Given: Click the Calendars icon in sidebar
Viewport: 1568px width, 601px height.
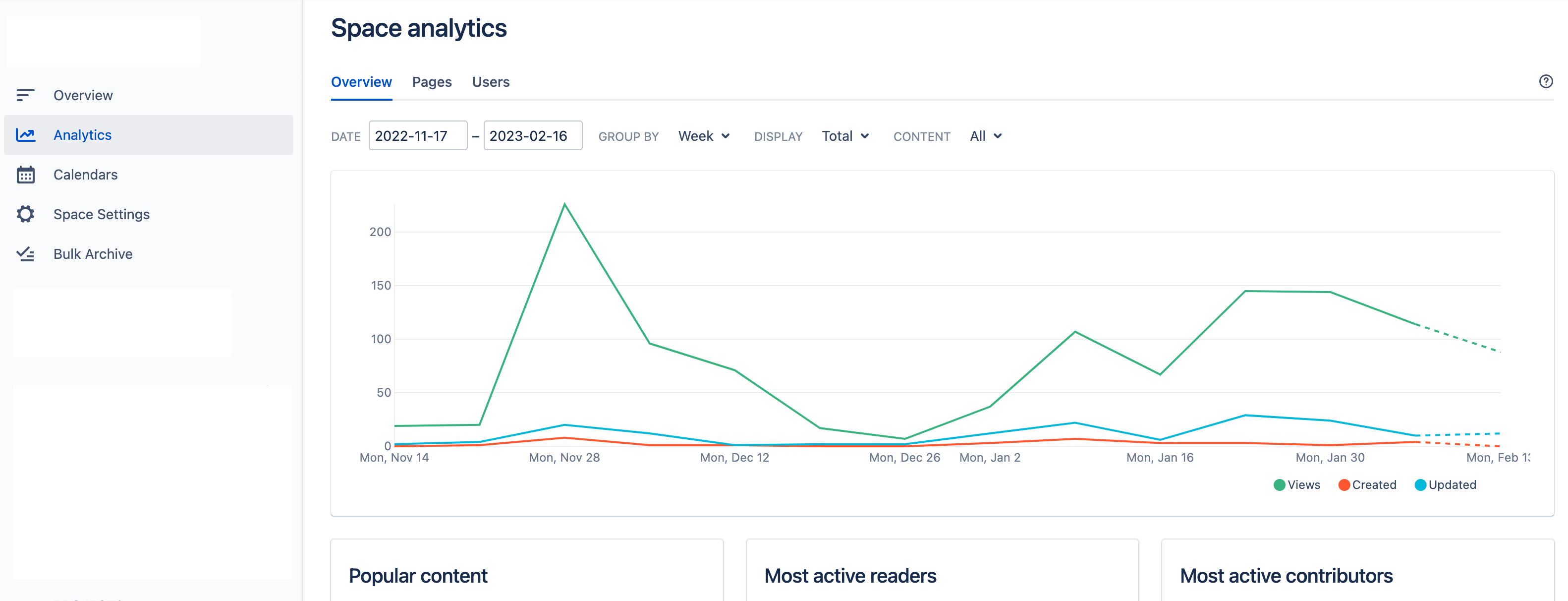Looking at the screenshot, I should (x=25, y=175).
